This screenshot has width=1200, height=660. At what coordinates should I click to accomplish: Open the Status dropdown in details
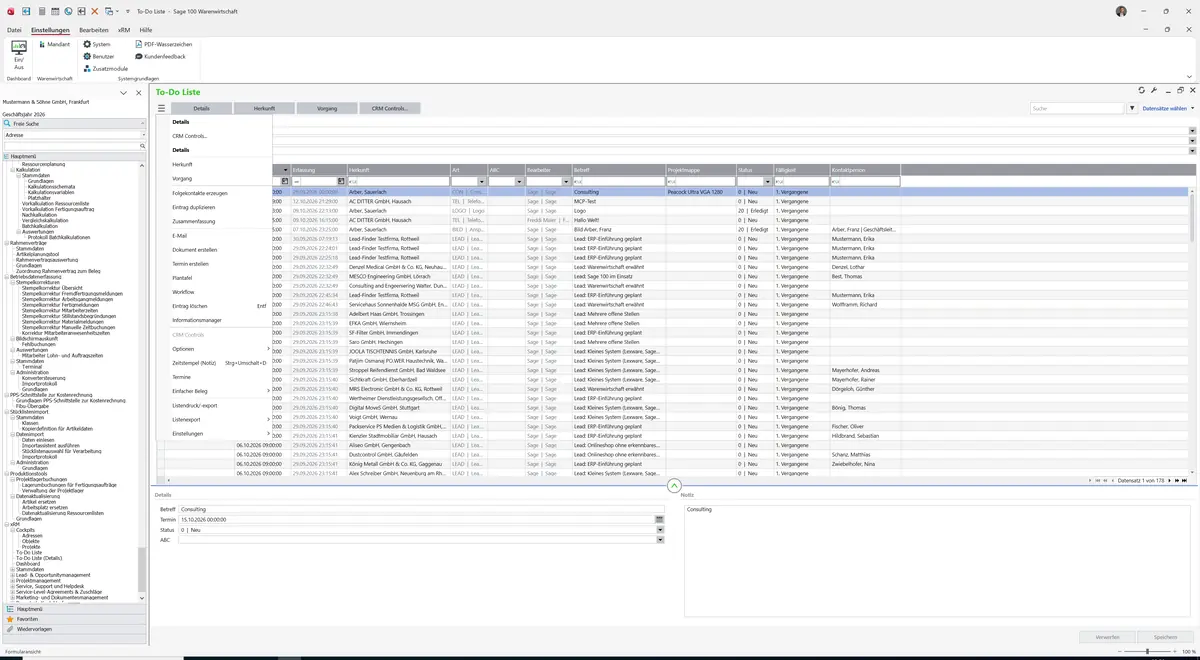click(x=660, y=529)
